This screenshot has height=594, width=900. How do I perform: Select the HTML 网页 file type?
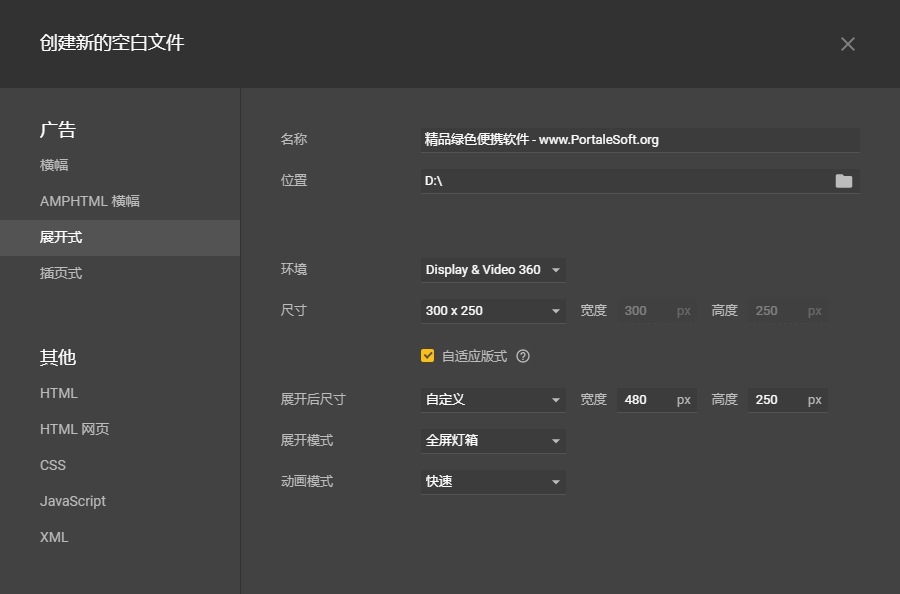[75, 429]
